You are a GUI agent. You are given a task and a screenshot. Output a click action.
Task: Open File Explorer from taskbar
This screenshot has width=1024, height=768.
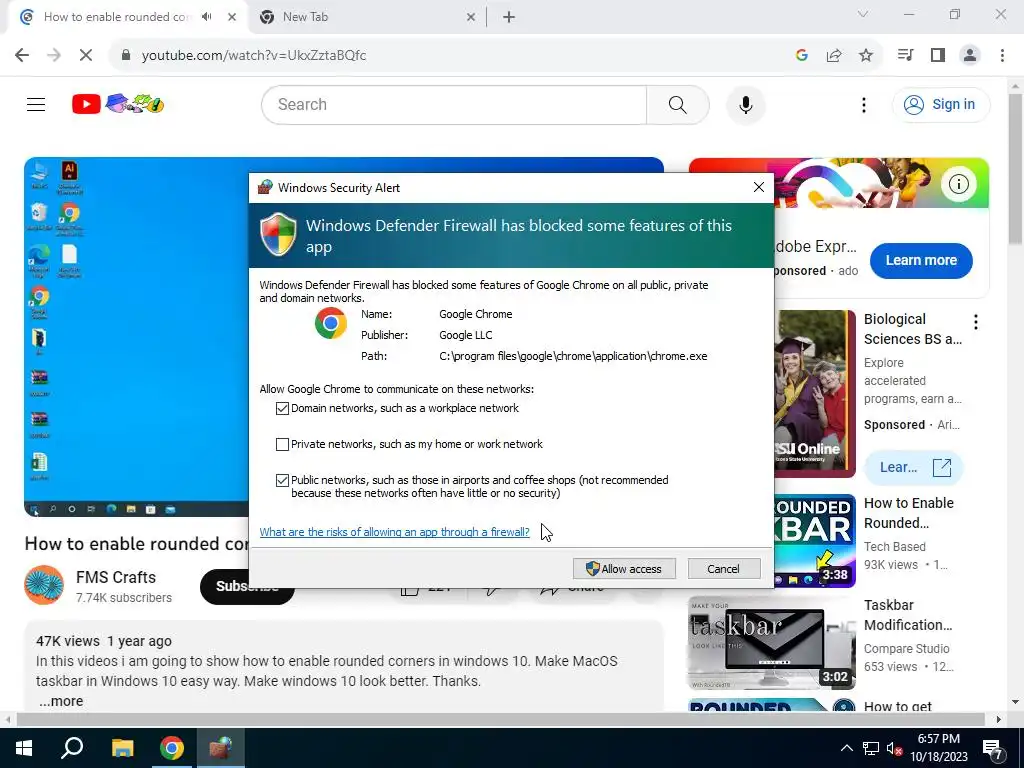pos(122,748)
